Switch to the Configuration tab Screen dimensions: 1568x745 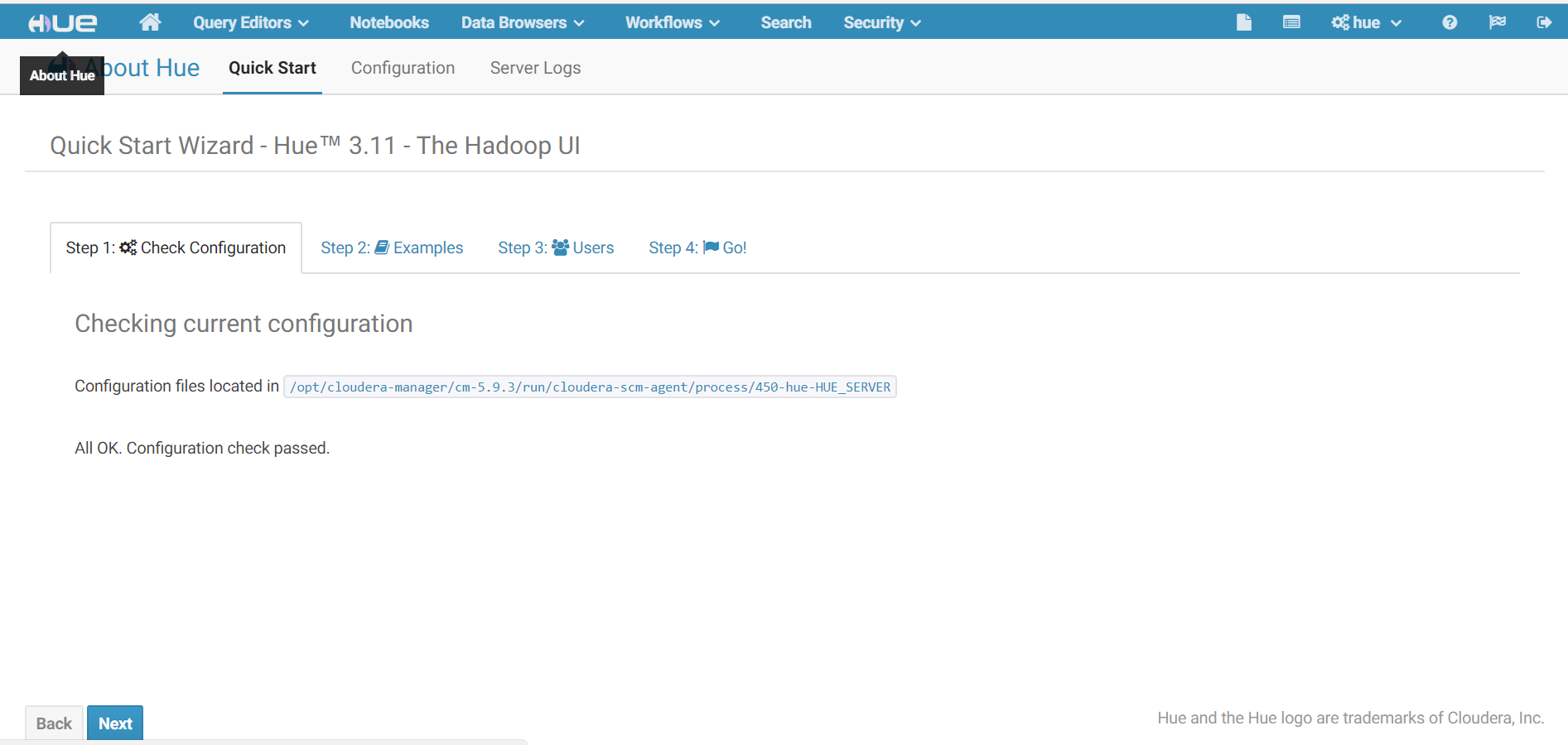pyautogui.click(x=403, y=68)
